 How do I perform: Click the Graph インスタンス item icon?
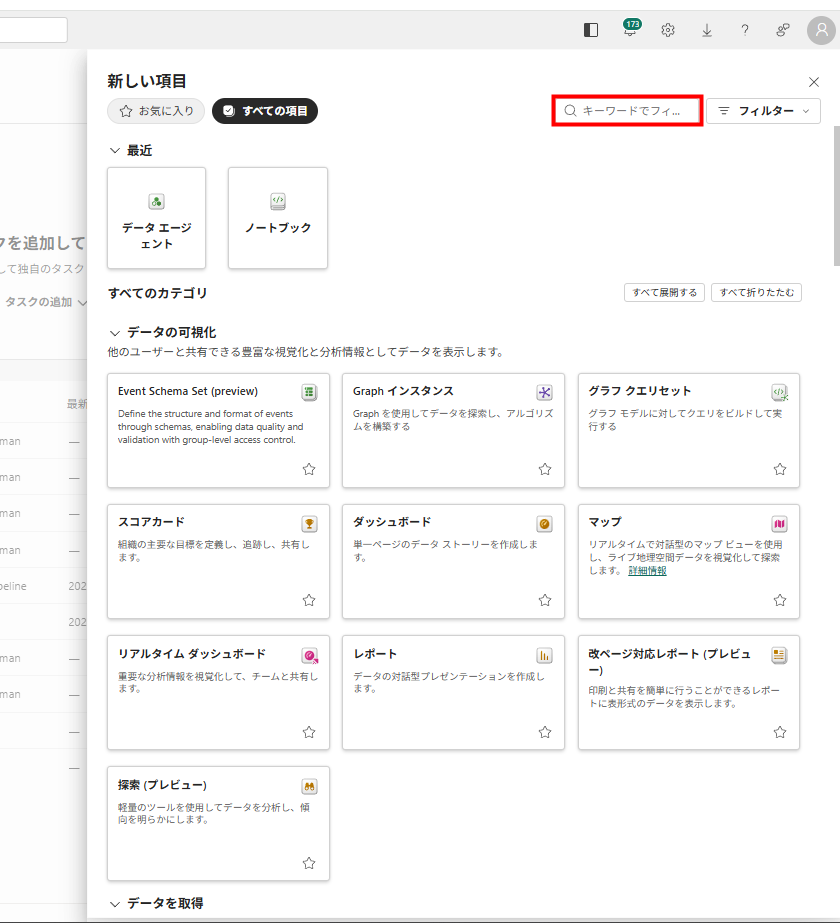point(544,392)
